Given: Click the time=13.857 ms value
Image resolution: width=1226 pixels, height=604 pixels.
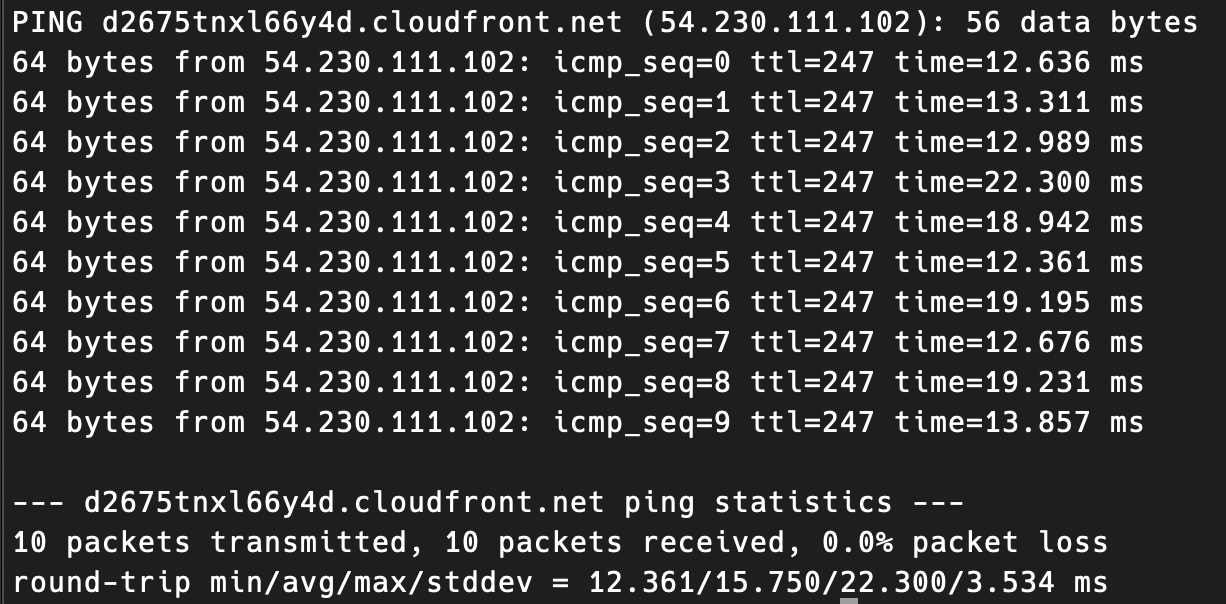Looking at the screenshot, I should (1018, 423).
